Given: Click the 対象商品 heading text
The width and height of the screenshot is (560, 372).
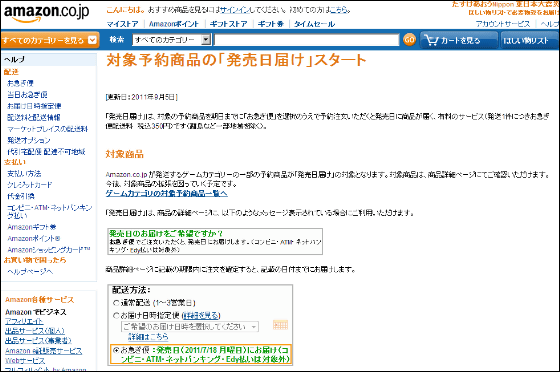Looking at the screenshot, I should point(125,154).
